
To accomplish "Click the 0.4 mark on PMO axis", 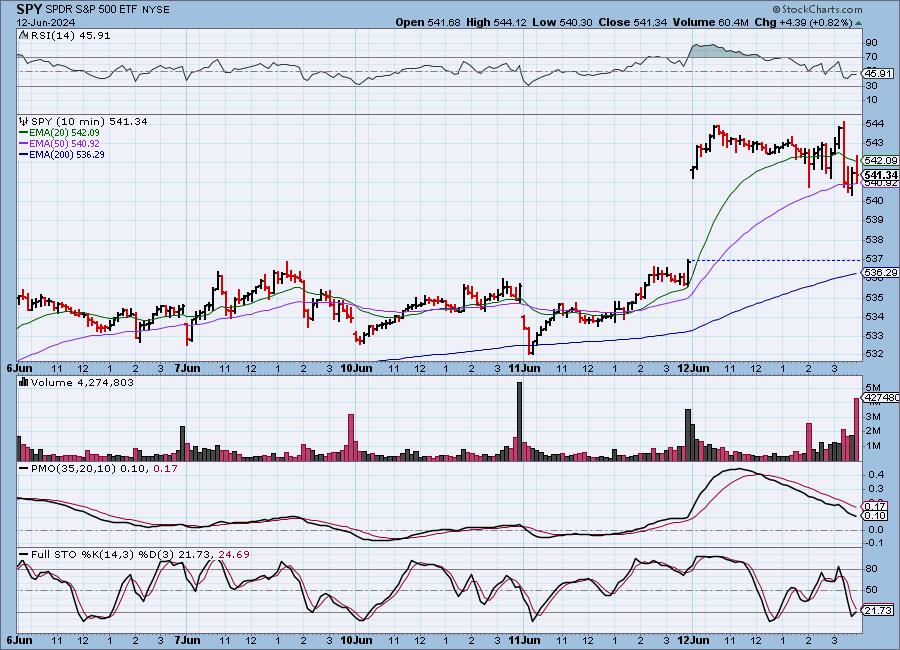I will (876, 474).
